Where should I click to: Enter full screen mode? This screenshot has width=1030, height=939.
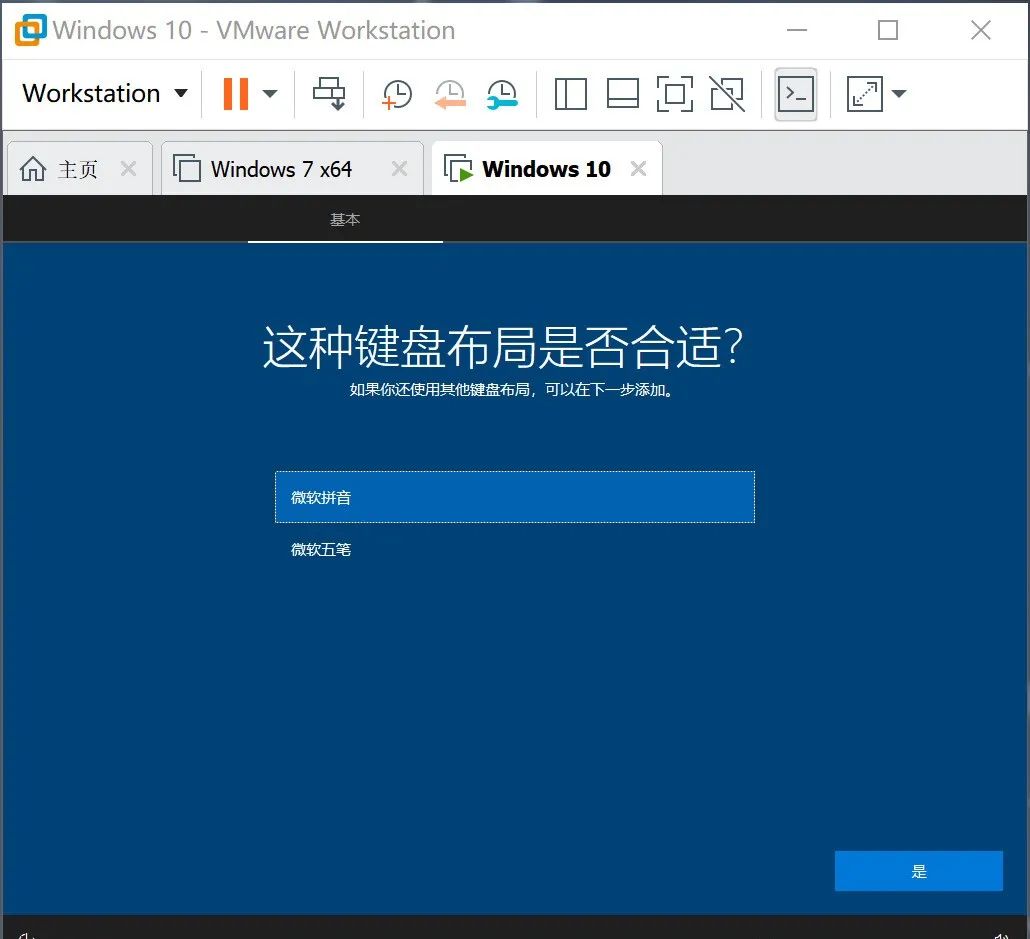675,93
